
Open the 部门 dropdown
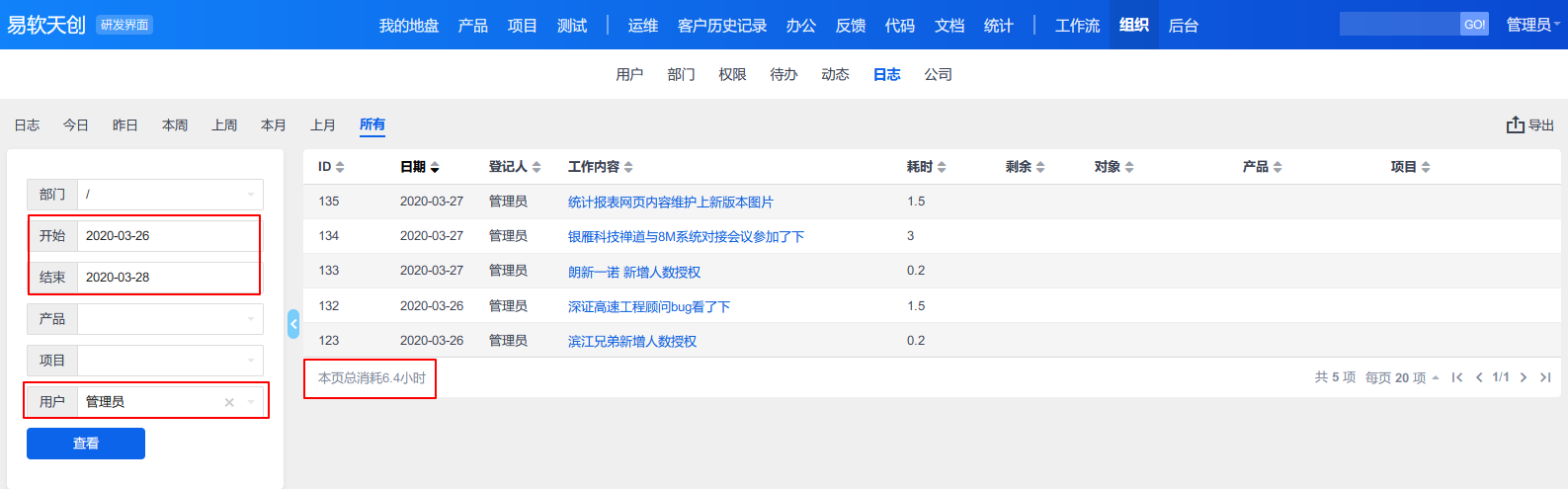(170, 195)
